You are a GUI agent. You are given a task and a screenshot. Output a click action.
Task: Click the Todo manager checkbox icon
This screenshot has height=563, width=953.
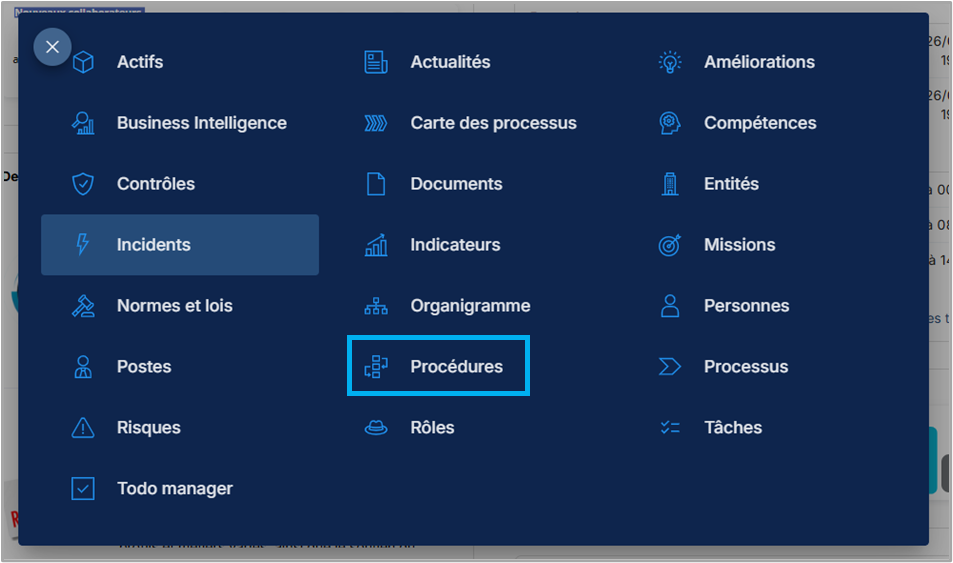(x=83, y=489)
